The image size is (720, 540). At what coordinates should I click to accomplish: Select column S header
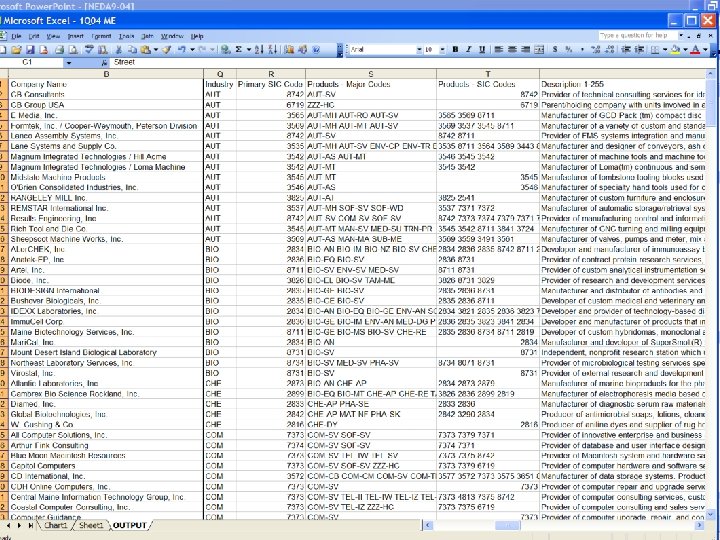tap(371, 74)
